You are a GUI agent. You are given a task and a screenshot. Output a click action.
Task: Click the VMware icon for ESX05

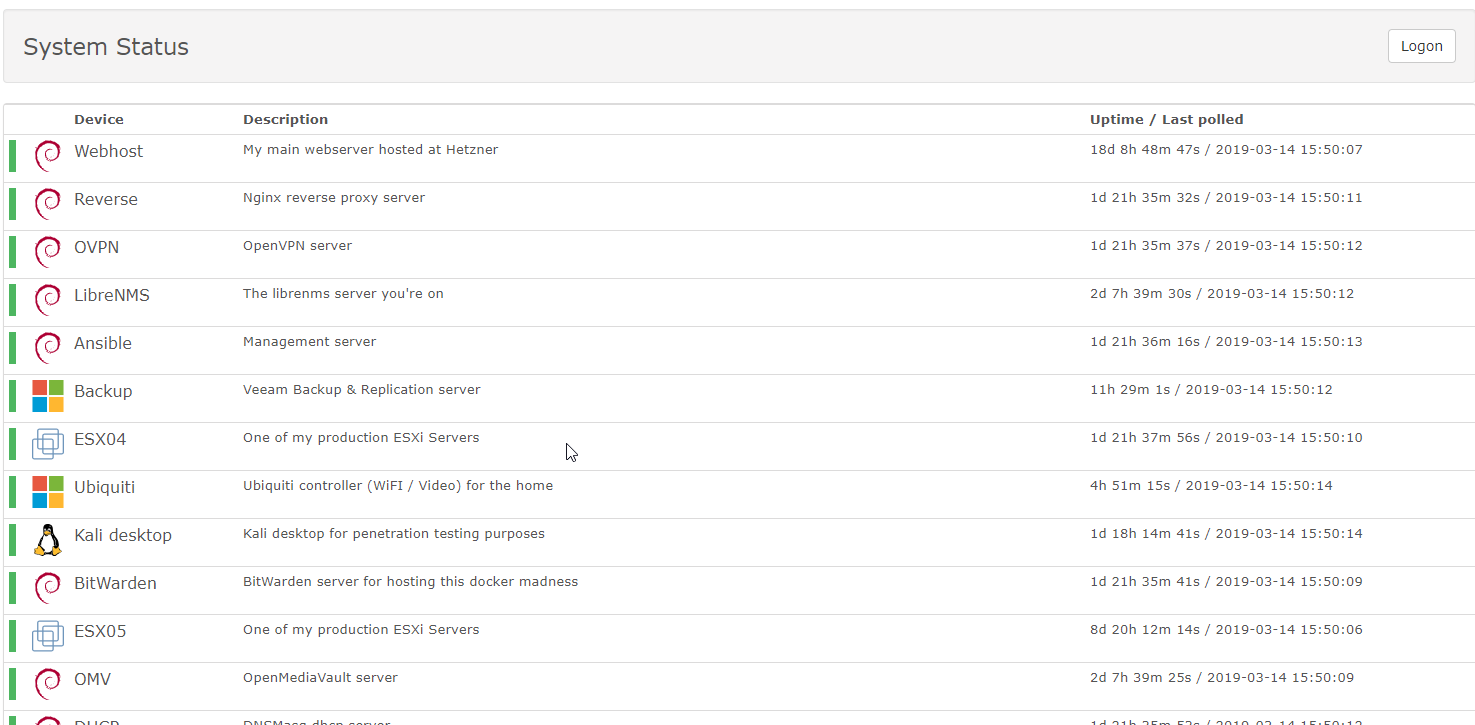click(47, 636)
